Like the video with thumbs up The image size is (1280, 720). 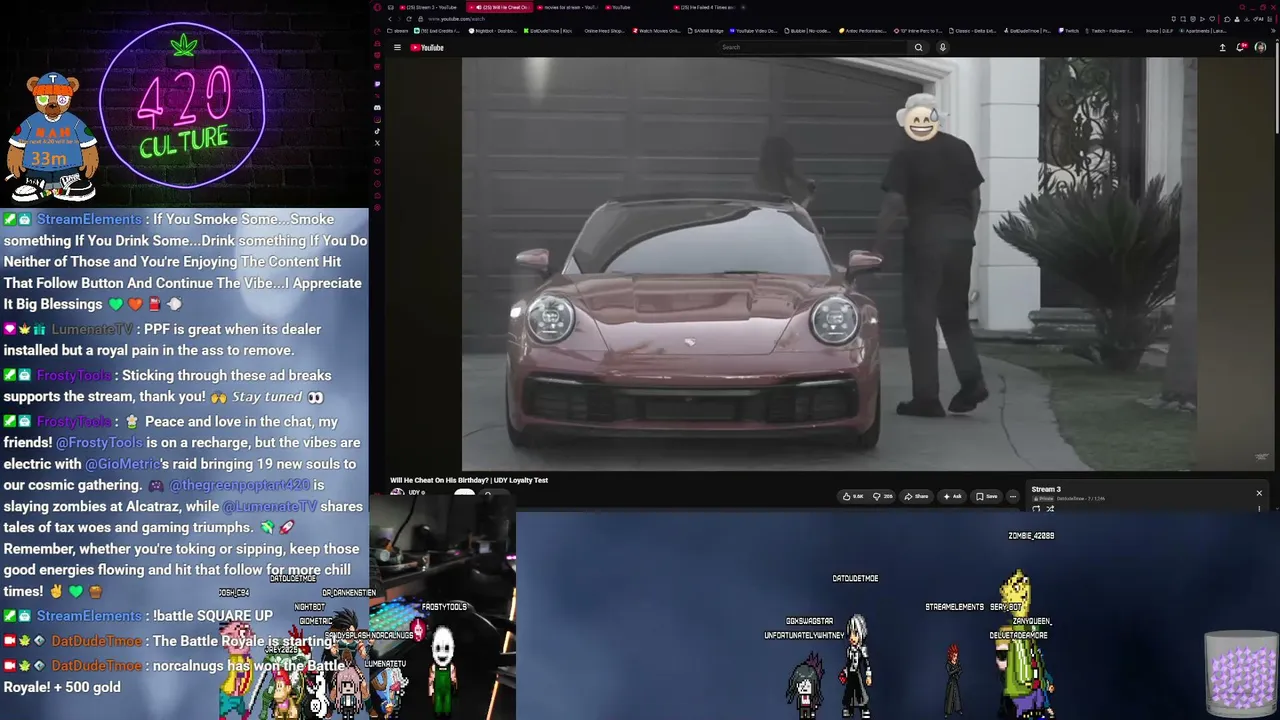coord(853,496)
